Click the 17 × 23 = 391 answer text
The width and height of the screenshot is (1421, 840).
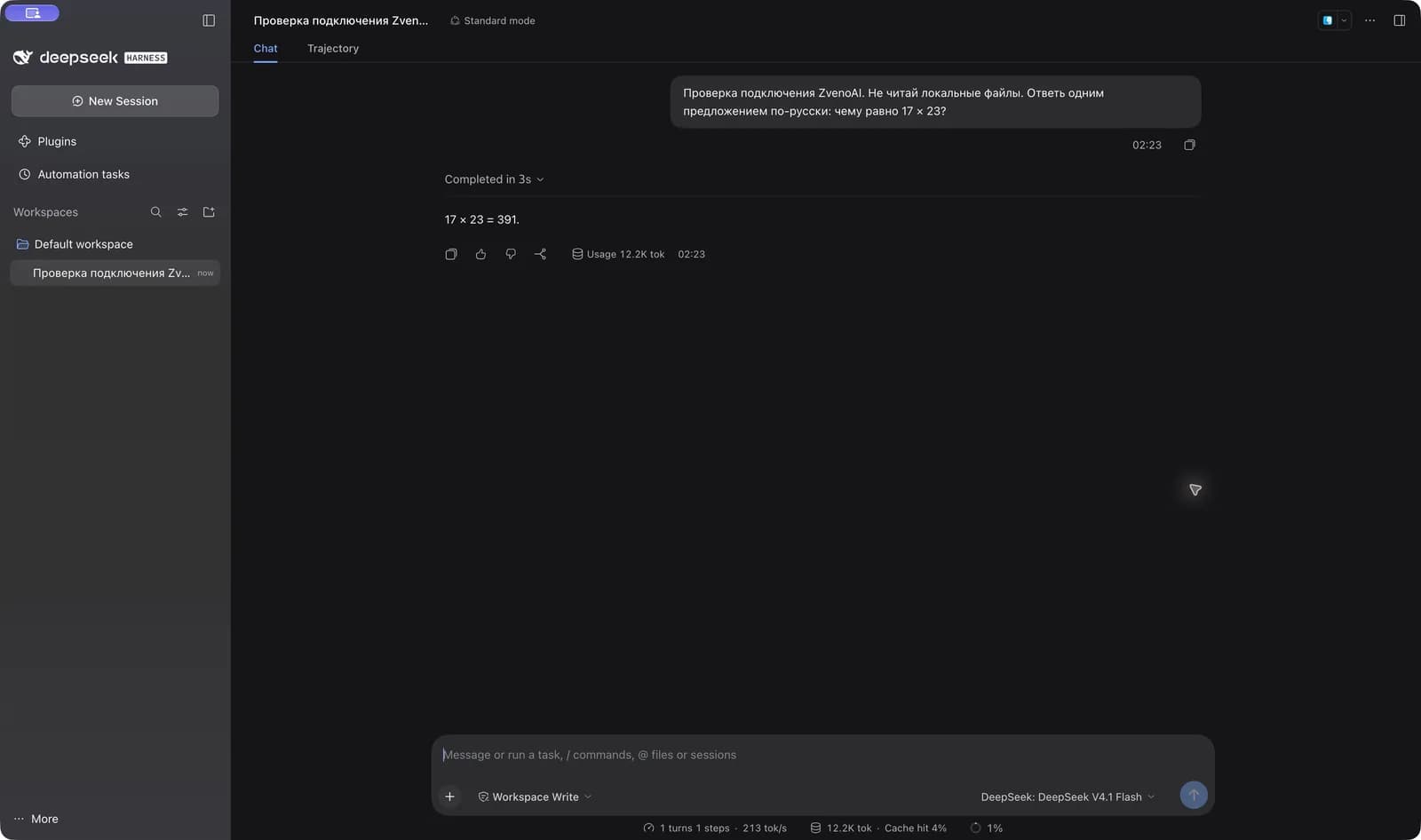pyautogui.click(x=481, y=219)
